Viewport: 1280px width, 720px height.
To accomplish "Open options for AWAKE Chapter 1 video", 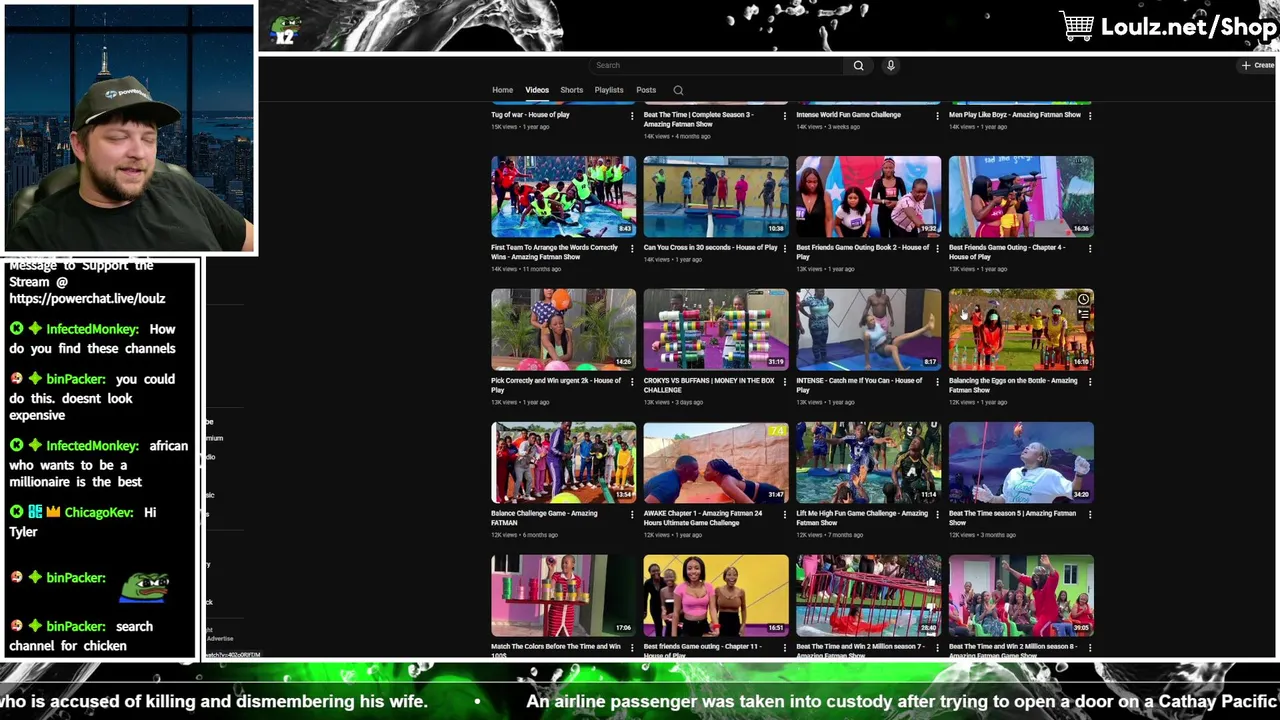I will tap(785, 515).
